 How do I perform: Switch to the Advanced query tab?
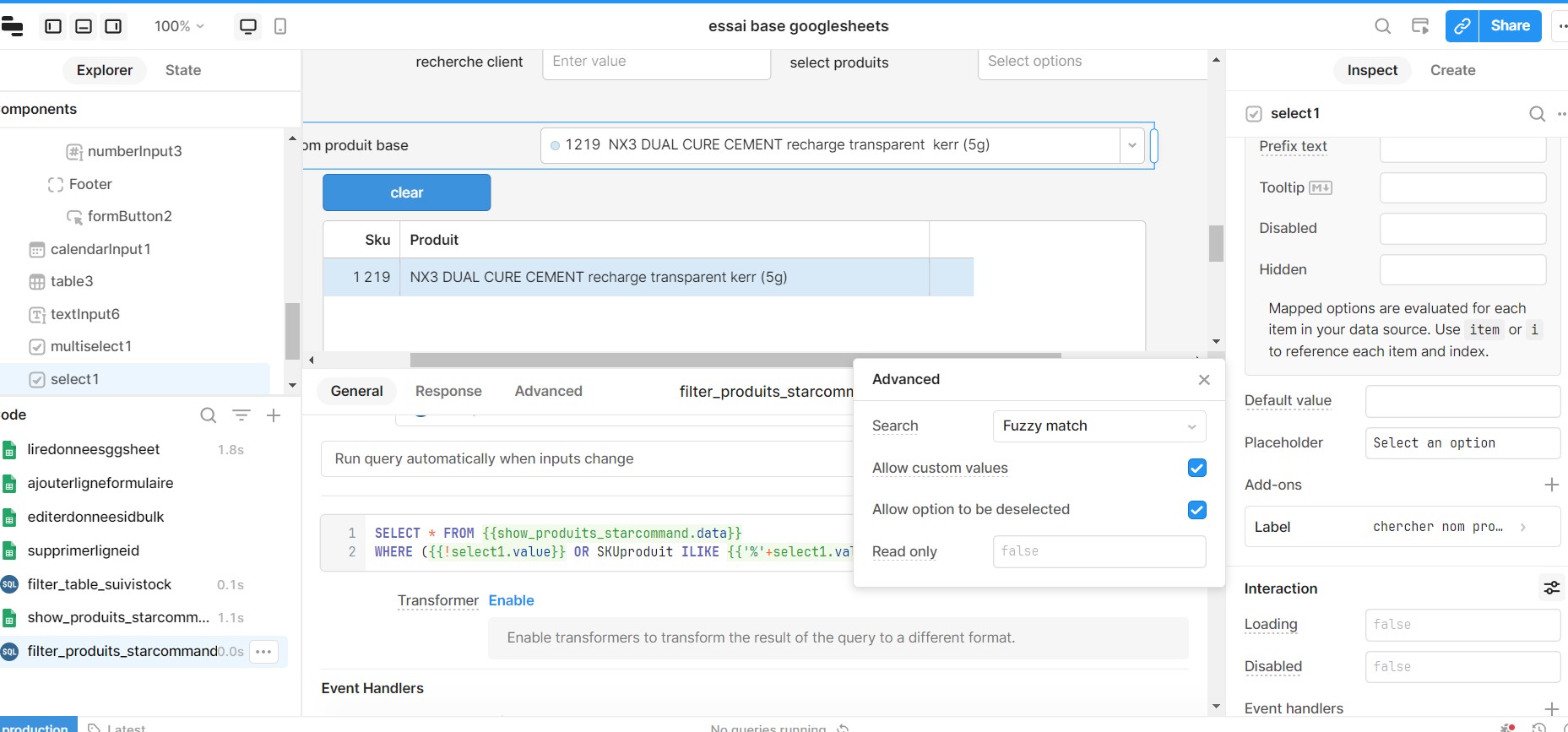click(x=548, y=391)
